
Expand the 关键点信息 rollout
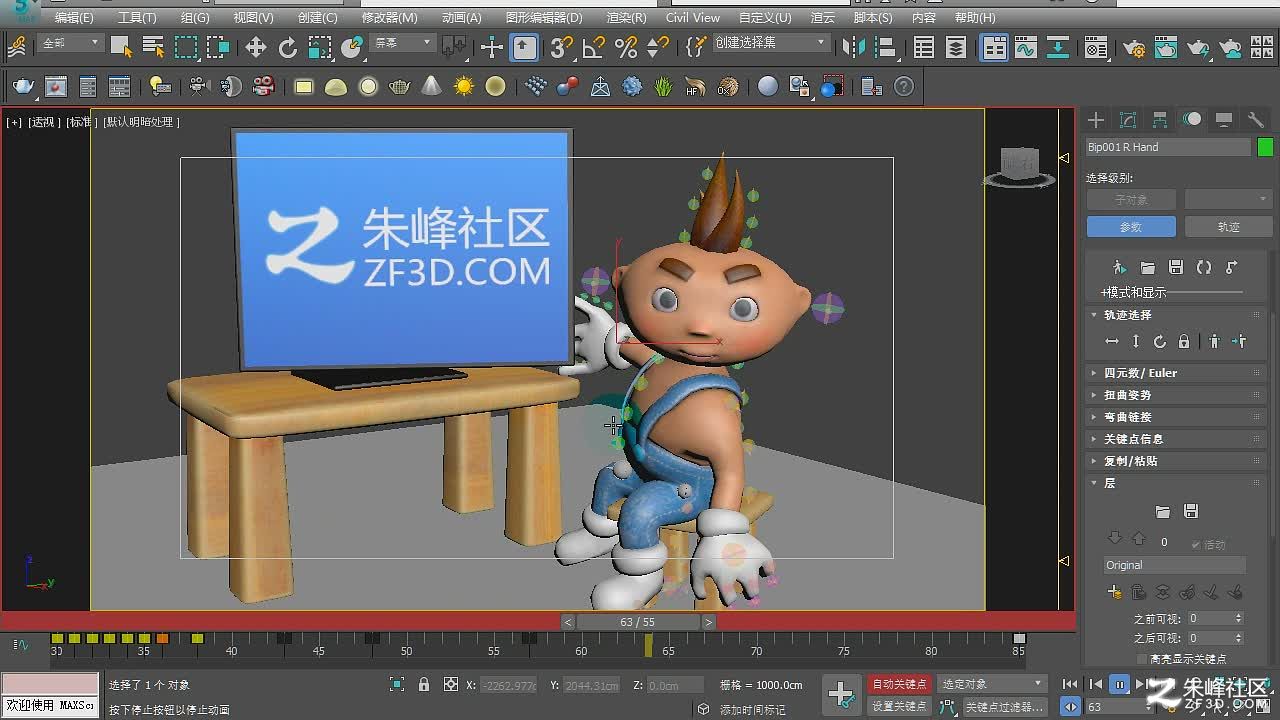1177,438
